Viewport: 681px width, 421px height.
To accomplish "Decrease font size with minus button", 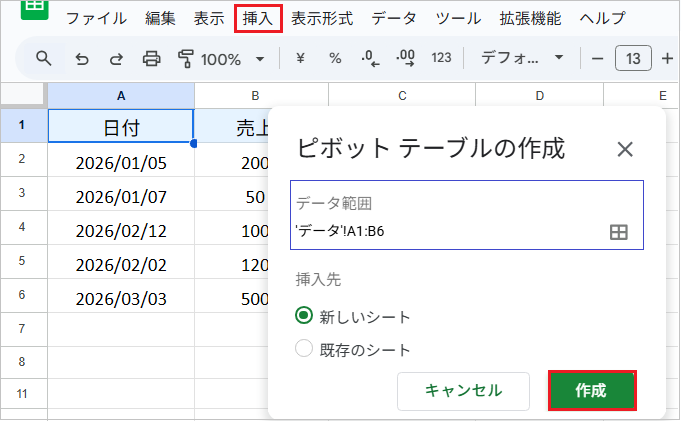I will coord(598,58).
